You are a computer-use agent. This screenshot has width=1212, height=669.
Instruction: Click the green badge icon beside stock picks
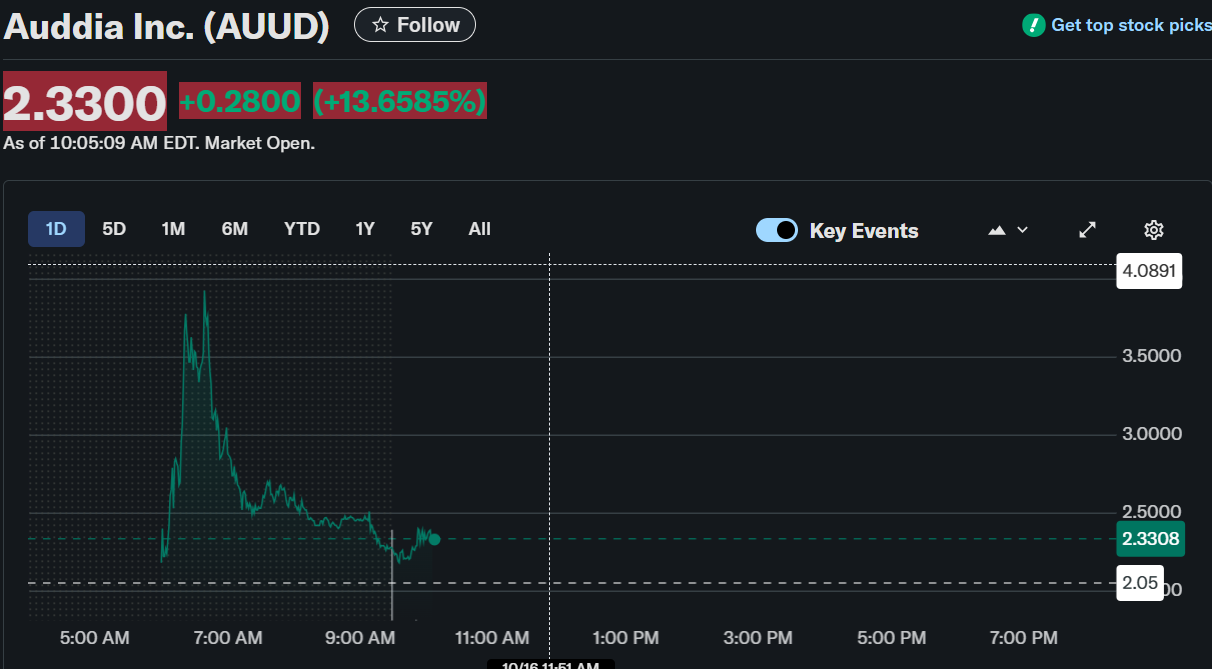click(1033, 25)
